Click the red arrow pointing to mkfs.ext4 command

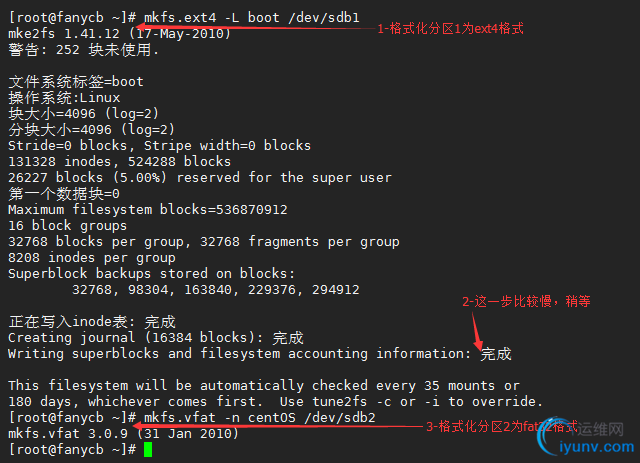coord(255,28)
